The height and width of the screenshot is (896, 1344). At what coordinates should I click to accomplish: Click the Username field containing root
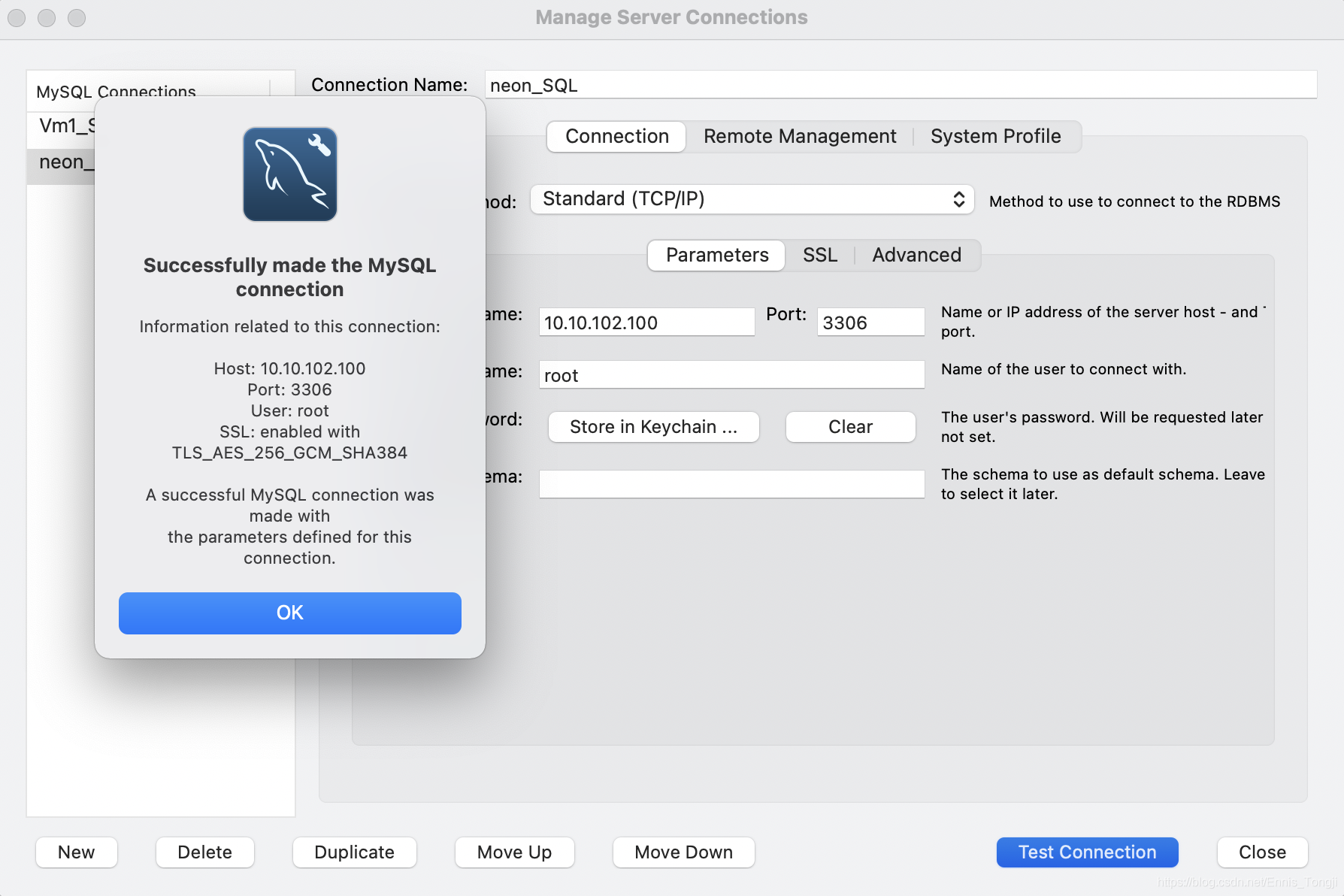[x=731, y=375]
